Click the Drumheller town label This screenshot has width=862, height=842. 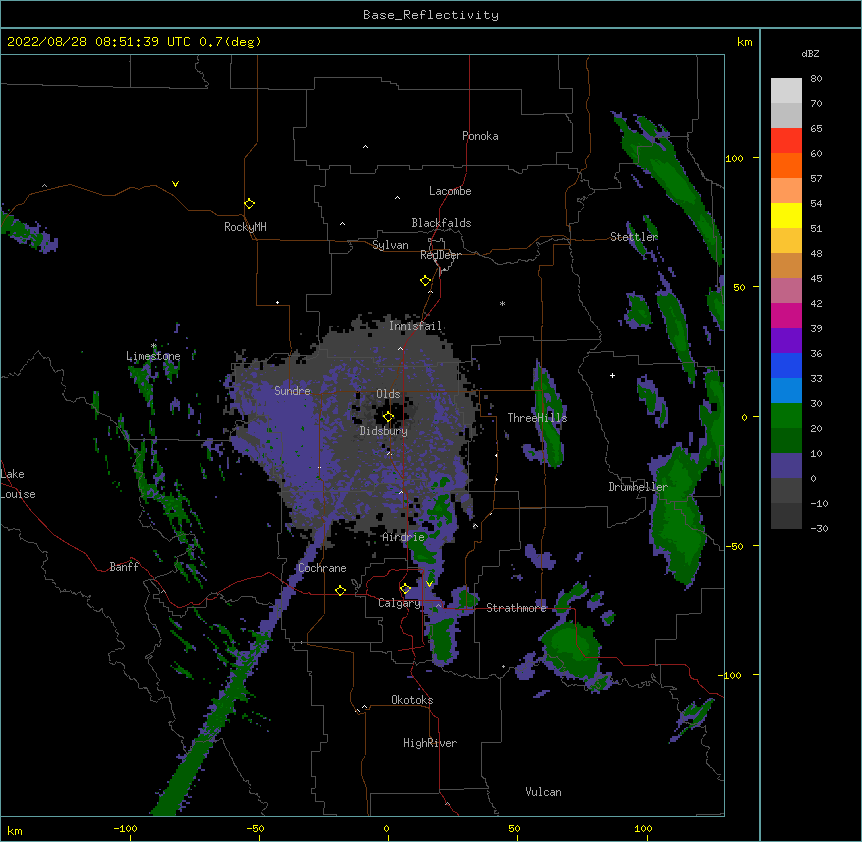click(x=638, y=487)
